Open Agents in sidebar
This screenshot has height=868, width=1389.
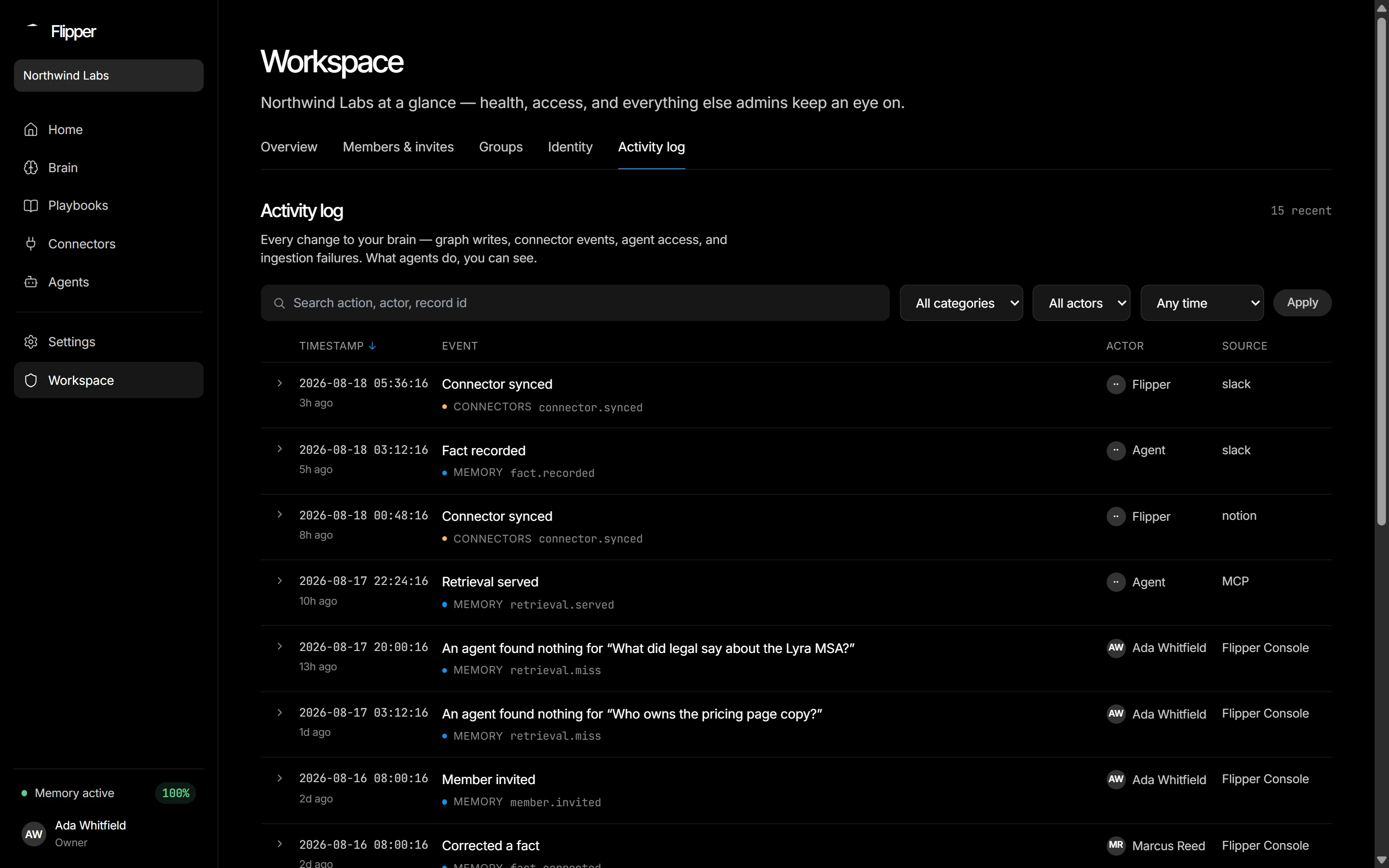(x=109, y=282)
